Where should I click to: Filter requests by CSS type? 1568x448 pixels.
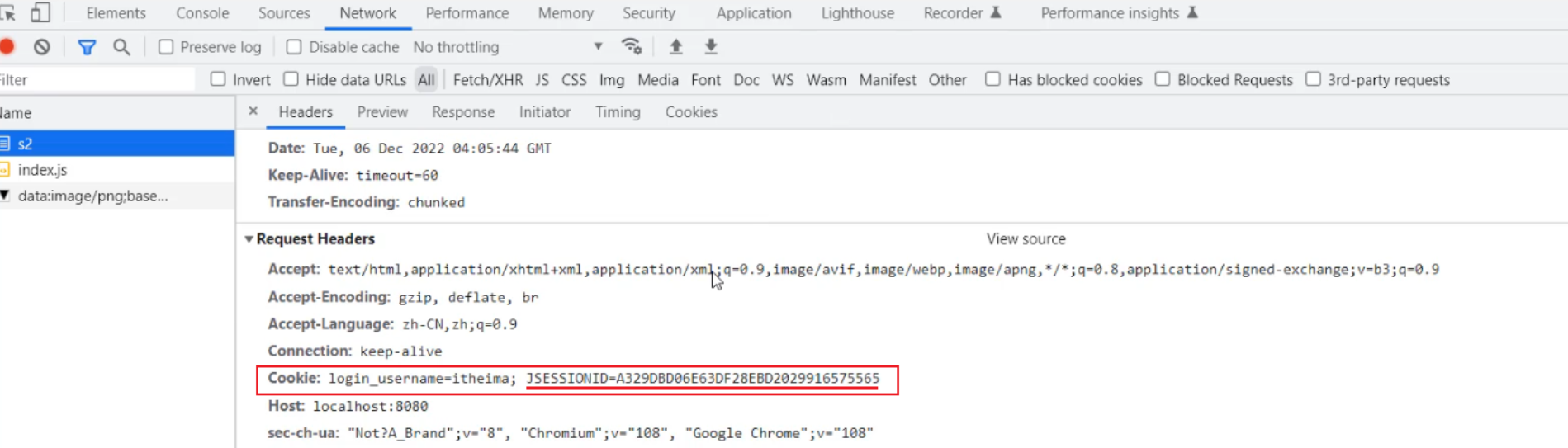[574, 80]
